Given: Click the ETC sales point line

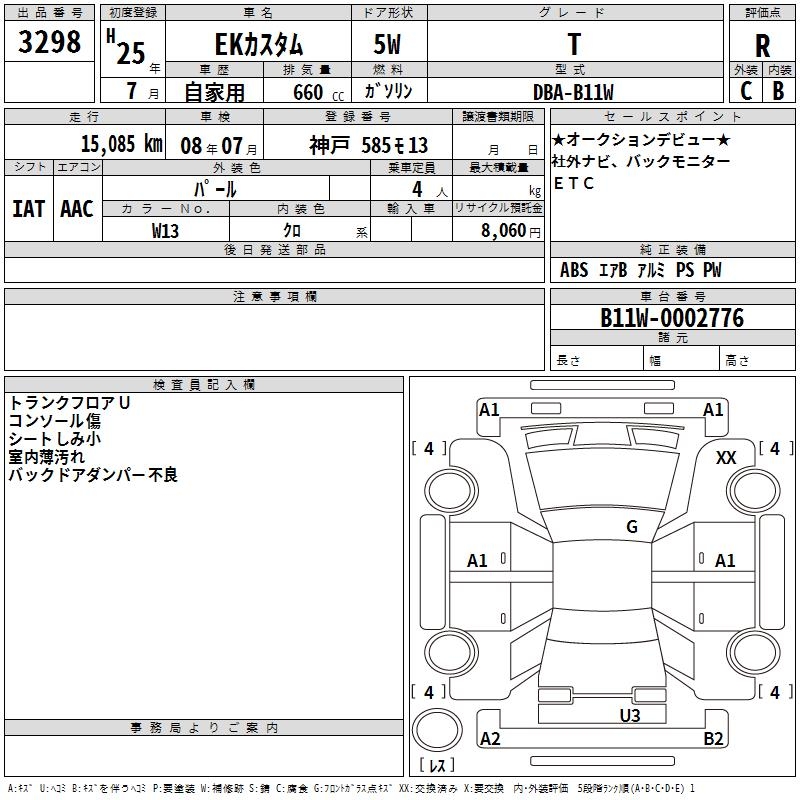Looking at the screenshot, I should [574, 183].
